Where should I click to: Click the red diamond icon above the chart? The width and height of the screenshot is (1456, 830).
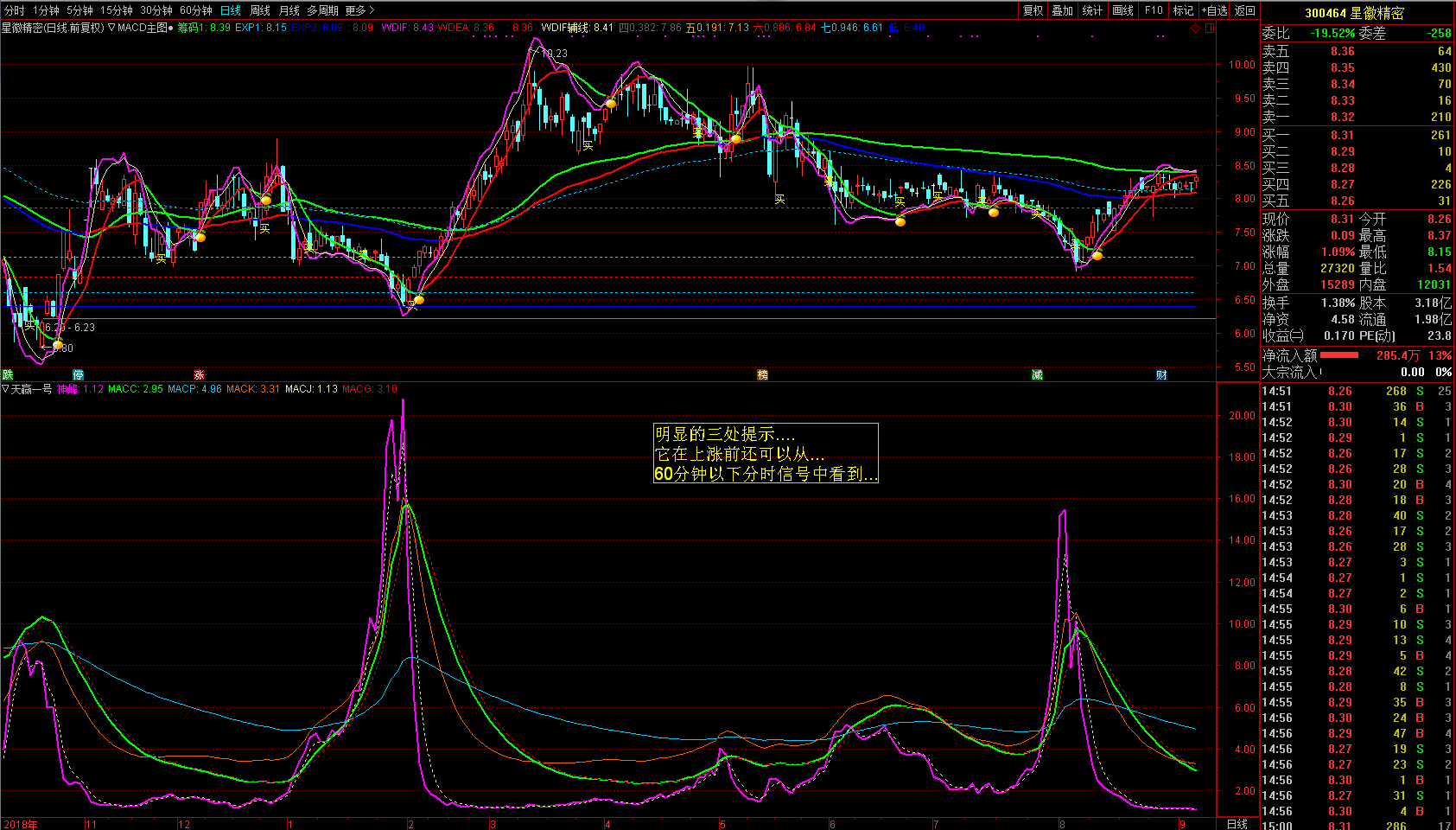click(x=1195, y=29)
